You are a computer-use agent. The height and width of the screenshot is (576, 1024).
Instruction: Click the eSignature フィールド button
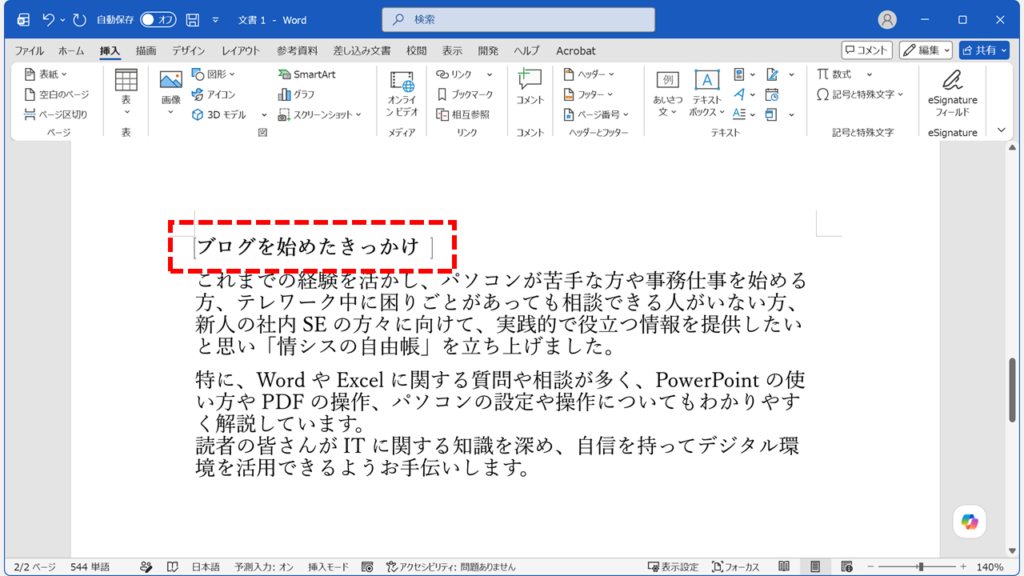point(952,93)
